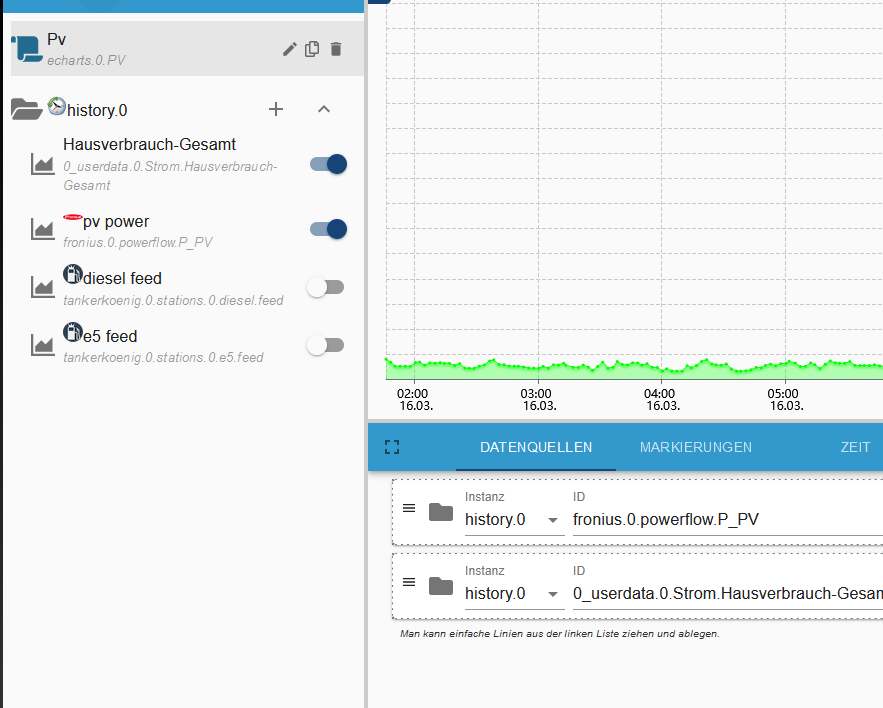Screen dimensions: 883x708
Task: Copy the Pv chart preset
Action: point(312,49)
